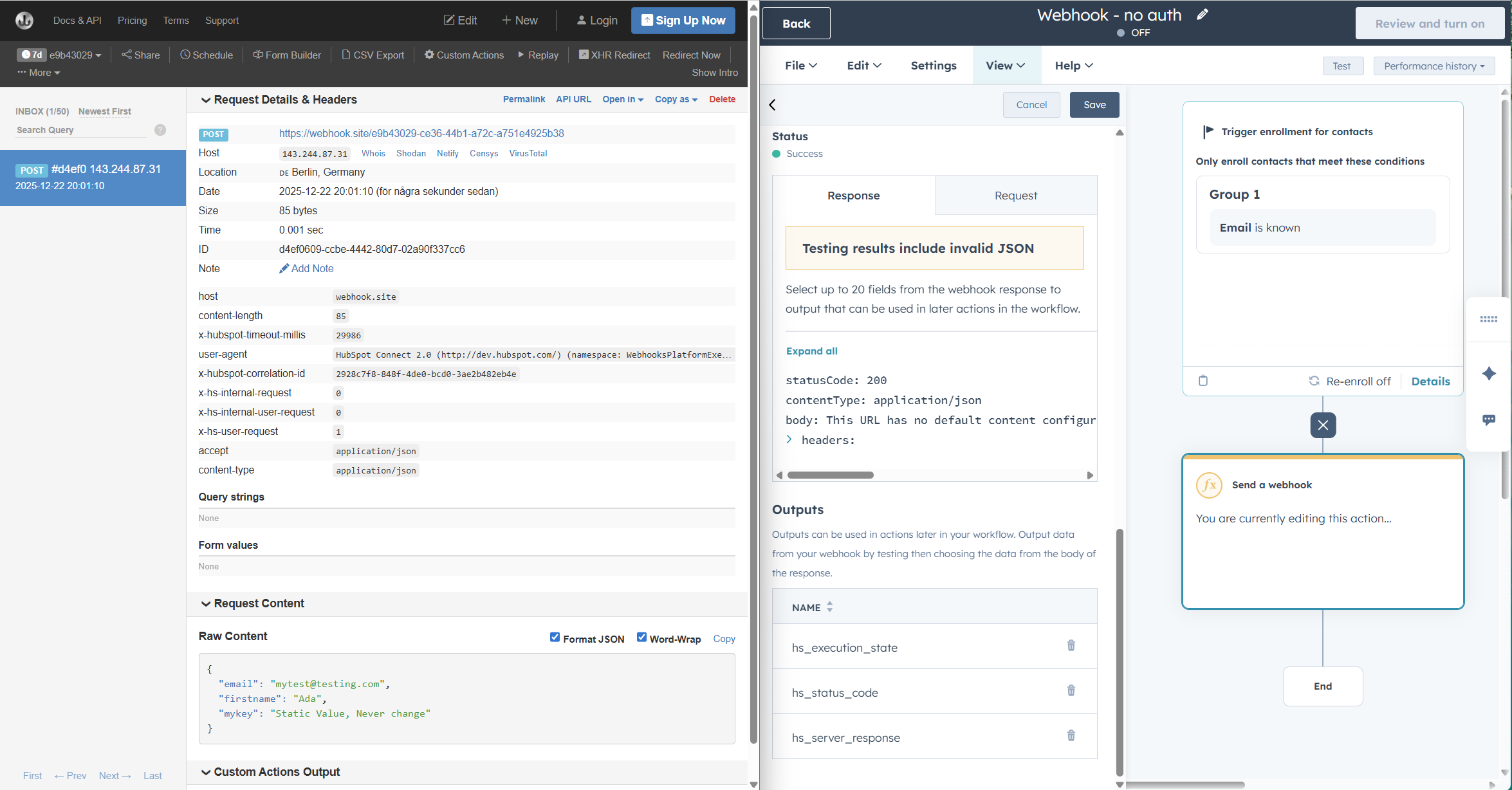Open the Help menu in the workflow editor

tap(1073, 65)
